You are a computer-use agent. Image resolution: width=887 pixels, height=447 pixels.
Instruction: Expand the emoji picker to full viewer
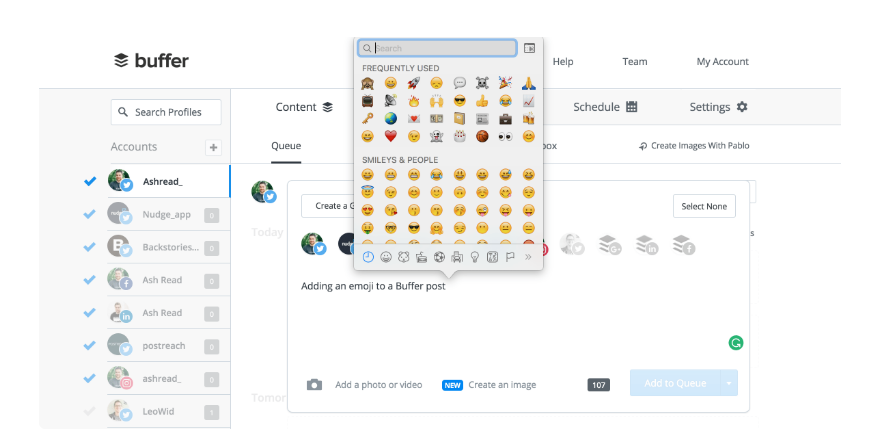(529, 49)
